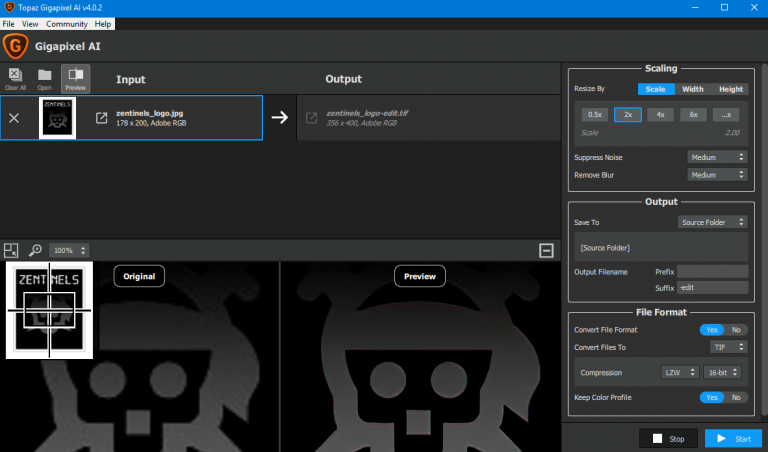The height and width of the screenshot is (452, 768).
Task: Click the output file's external link icon
Action: coord(312,118)
